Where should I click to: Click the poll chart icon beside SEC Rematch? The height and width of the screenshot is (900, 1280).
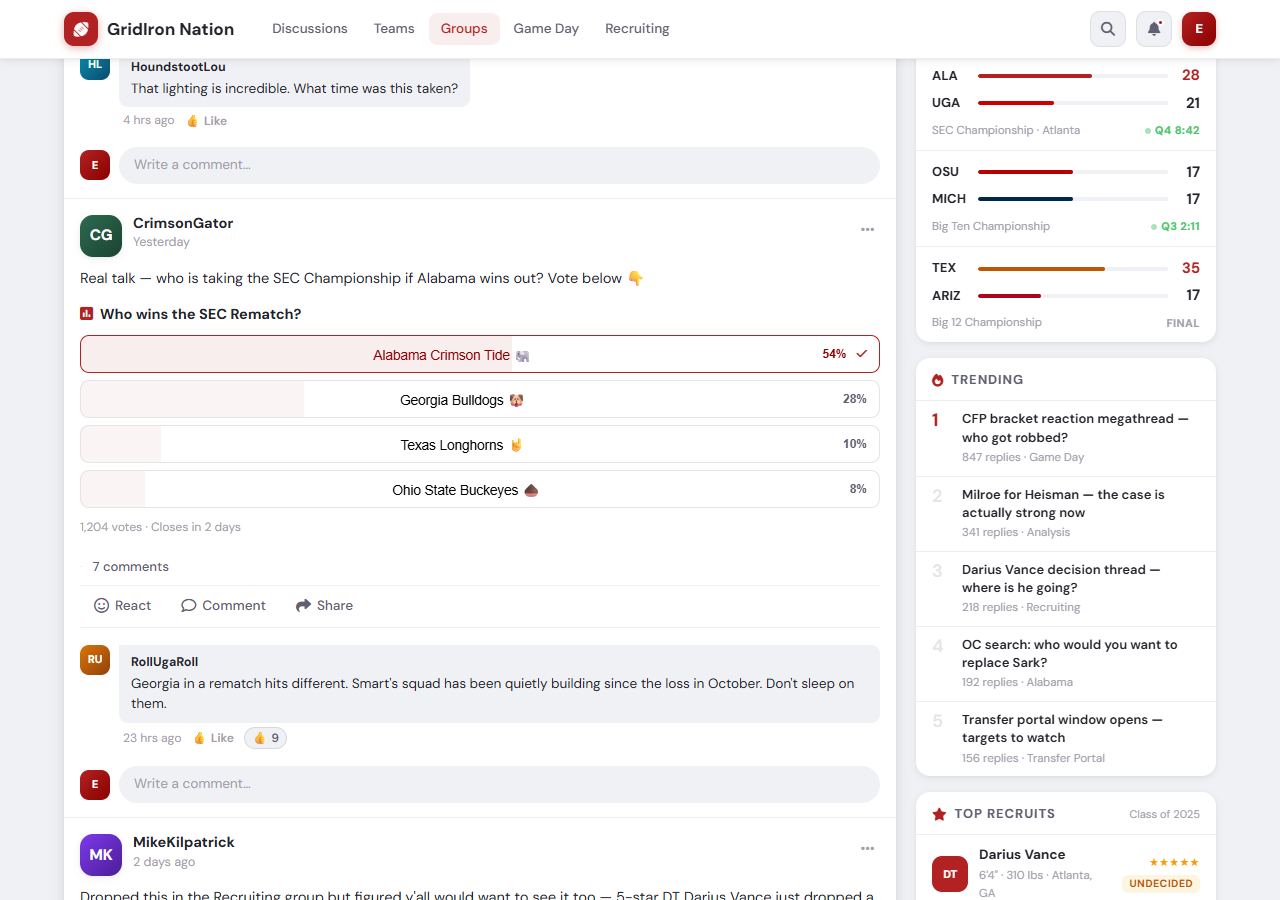(x=86, y=314)
